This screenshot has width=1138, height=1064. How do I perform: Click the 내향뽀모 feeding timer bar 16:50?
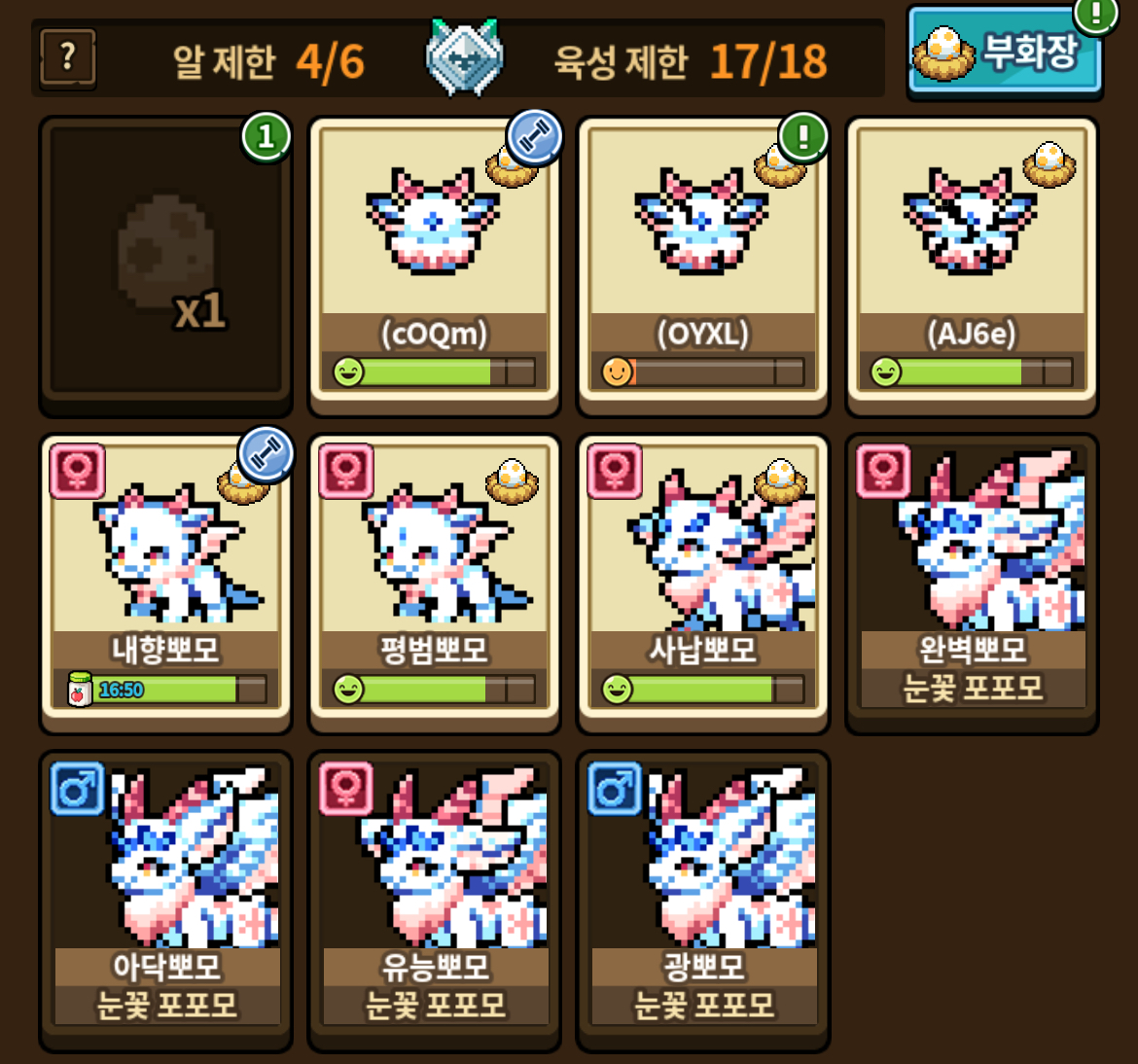click(166, 689)
